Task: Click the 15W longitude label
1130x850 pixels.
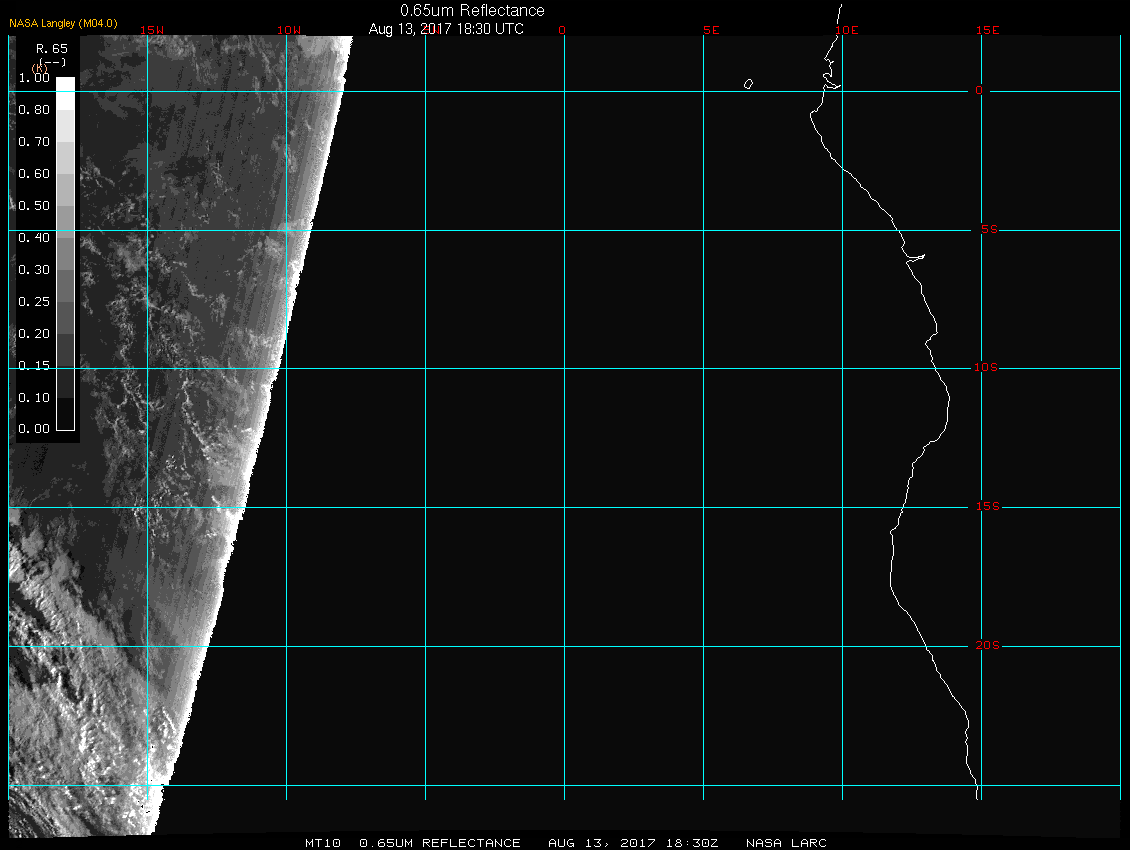Action: click(x=152, y=30)
